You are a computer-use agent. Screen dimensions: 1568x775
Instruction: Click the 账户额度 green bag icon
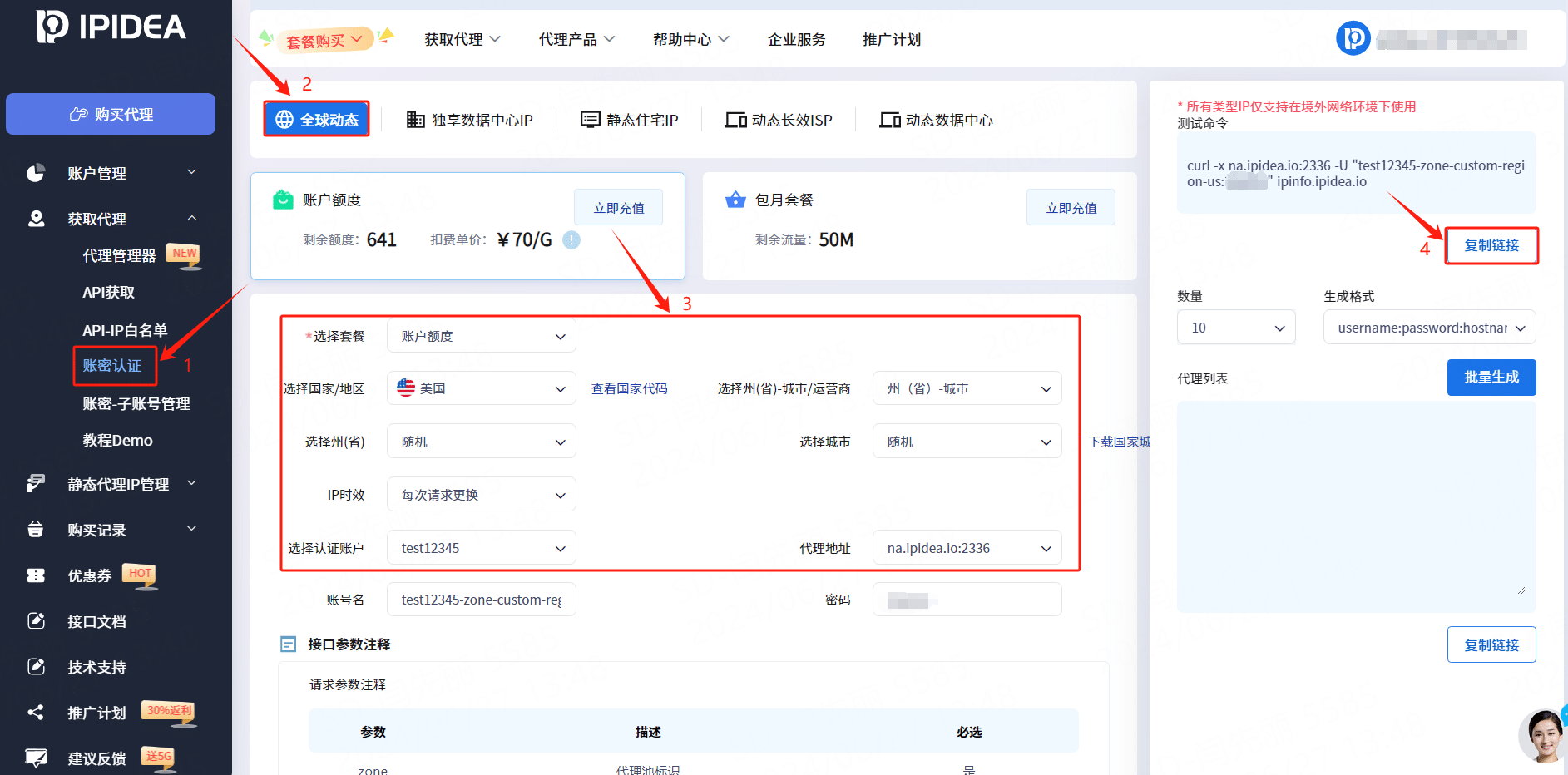[x=283, y=200]
